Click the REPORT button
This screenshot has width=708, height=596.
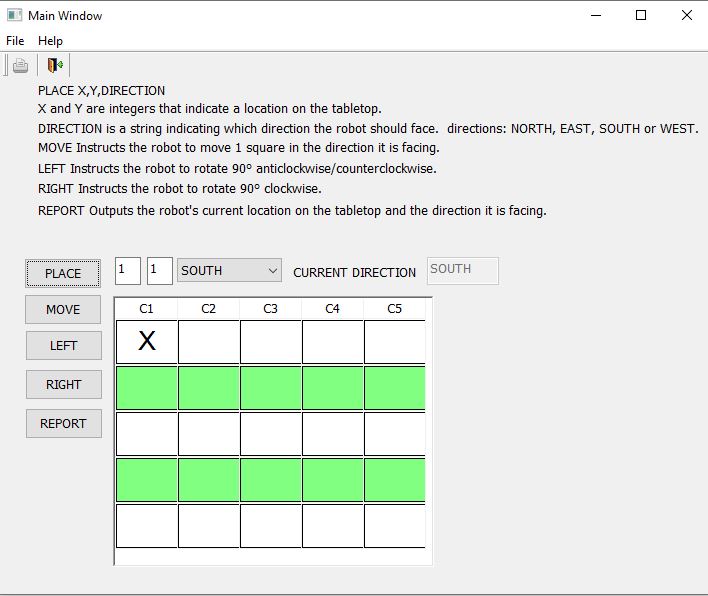click(x=64, y=424)
